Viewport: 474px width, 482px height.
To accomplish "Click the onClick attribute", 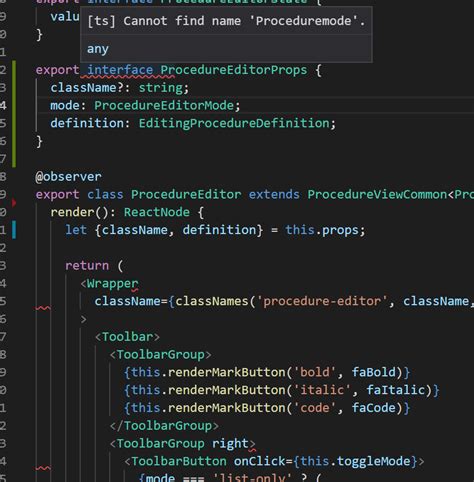I will (x=259, y=461).
